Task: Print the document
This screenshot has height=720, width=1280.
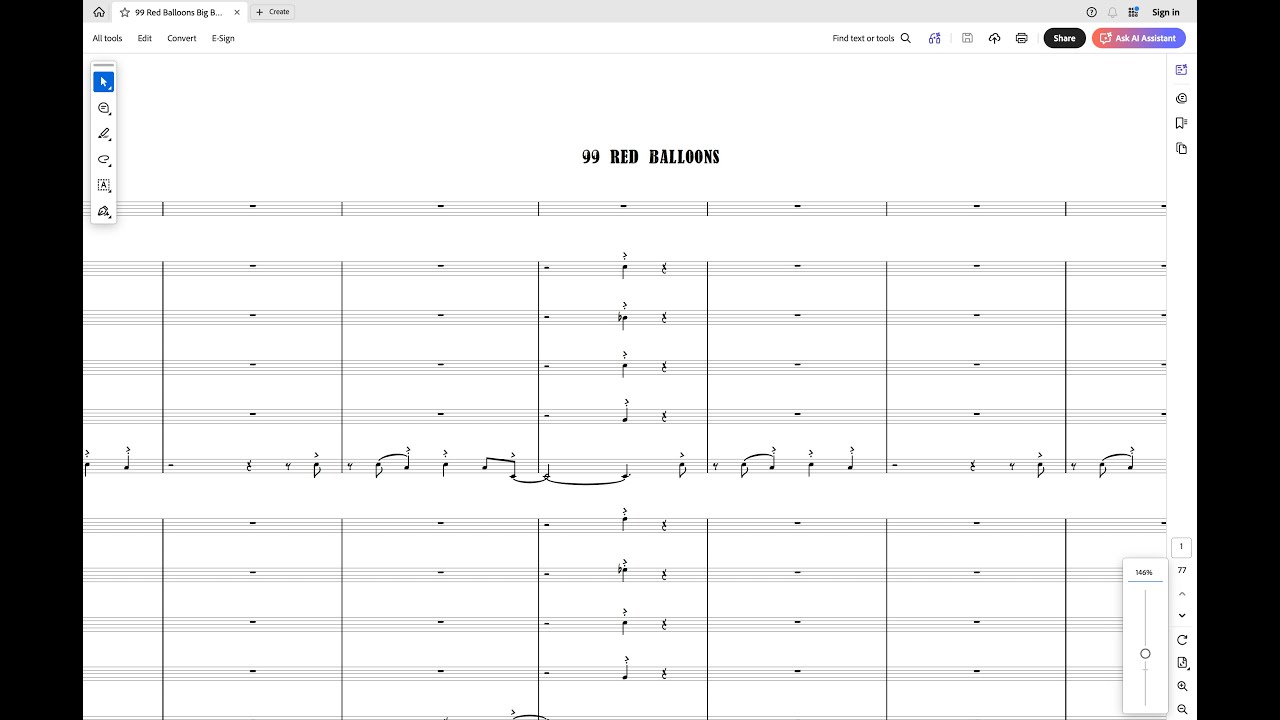Action: 1021,38
